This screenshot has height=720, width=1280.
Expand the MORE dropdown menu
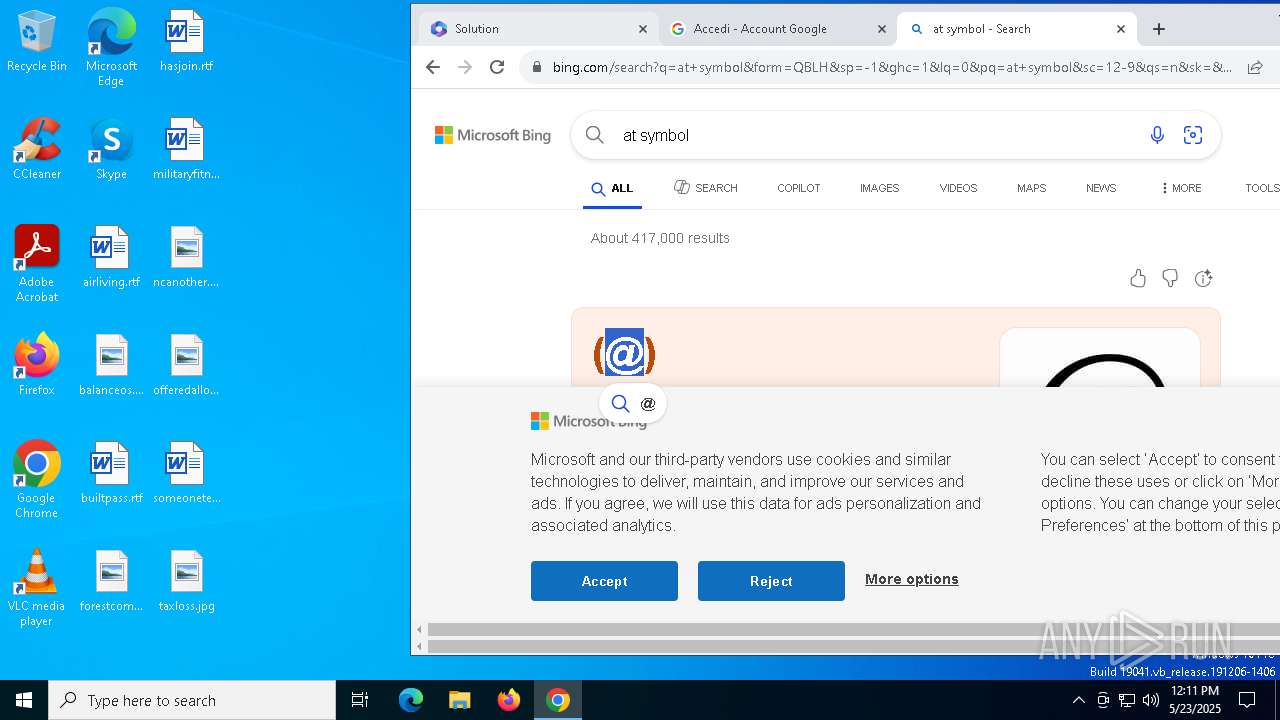pos(1181,188)
